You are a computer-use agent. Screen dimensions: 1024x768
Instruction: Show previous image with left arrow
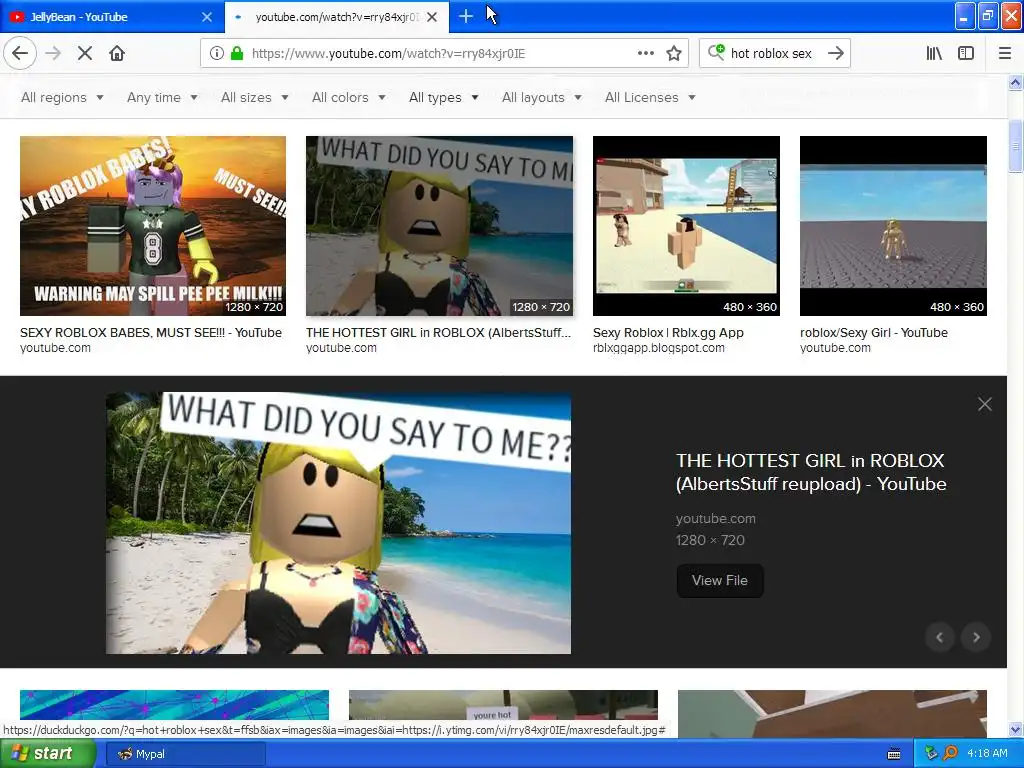(940, 637)
